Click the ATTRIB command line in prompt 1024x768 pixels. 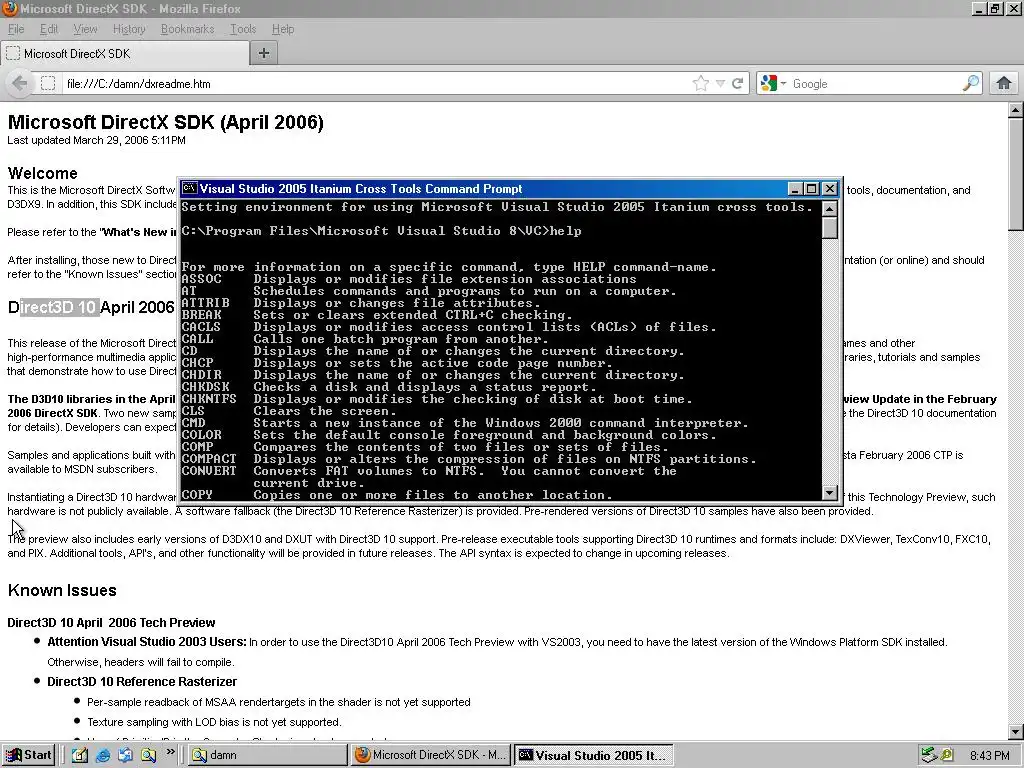coord(360,303)
